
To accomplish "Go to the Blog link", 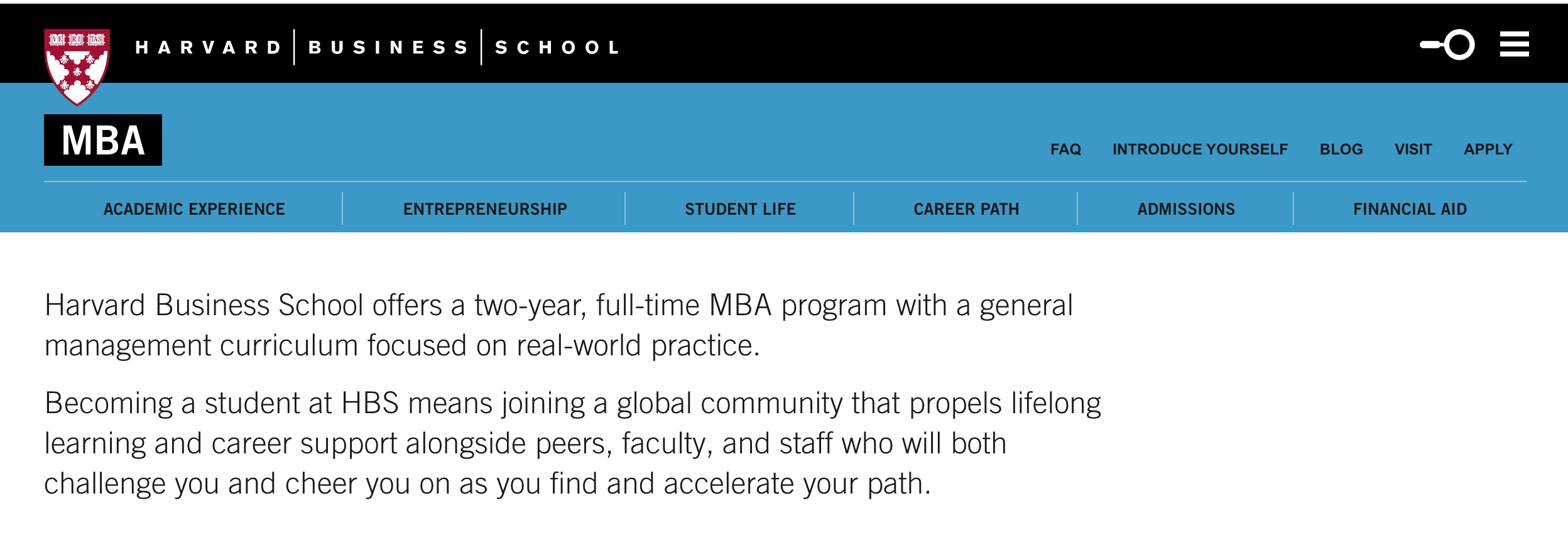I will point(1341,149).
